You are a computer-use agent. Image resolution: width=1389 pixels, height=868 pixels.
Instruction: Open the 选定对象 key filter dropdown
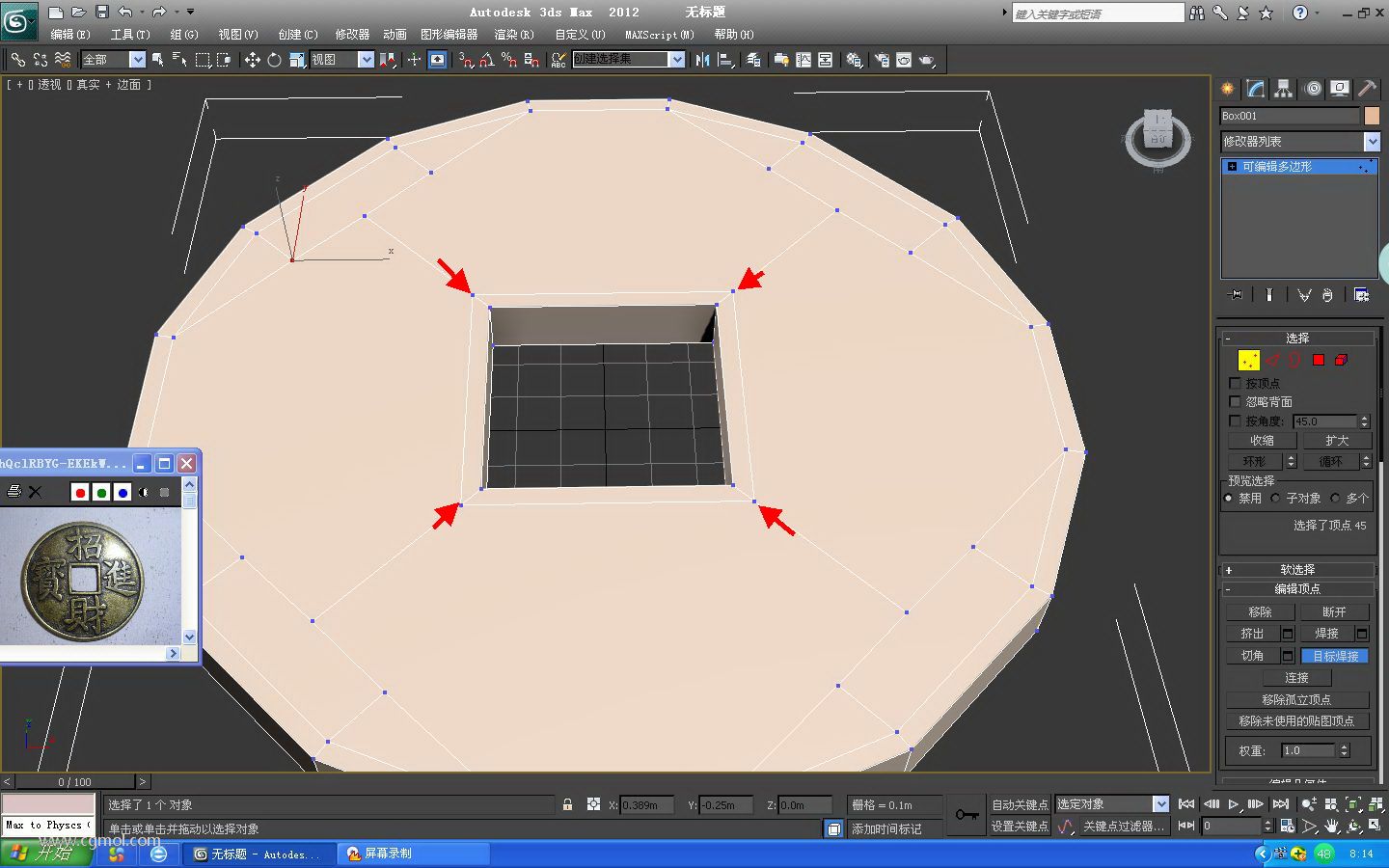pyautogui.click(x=1112, y=804)
